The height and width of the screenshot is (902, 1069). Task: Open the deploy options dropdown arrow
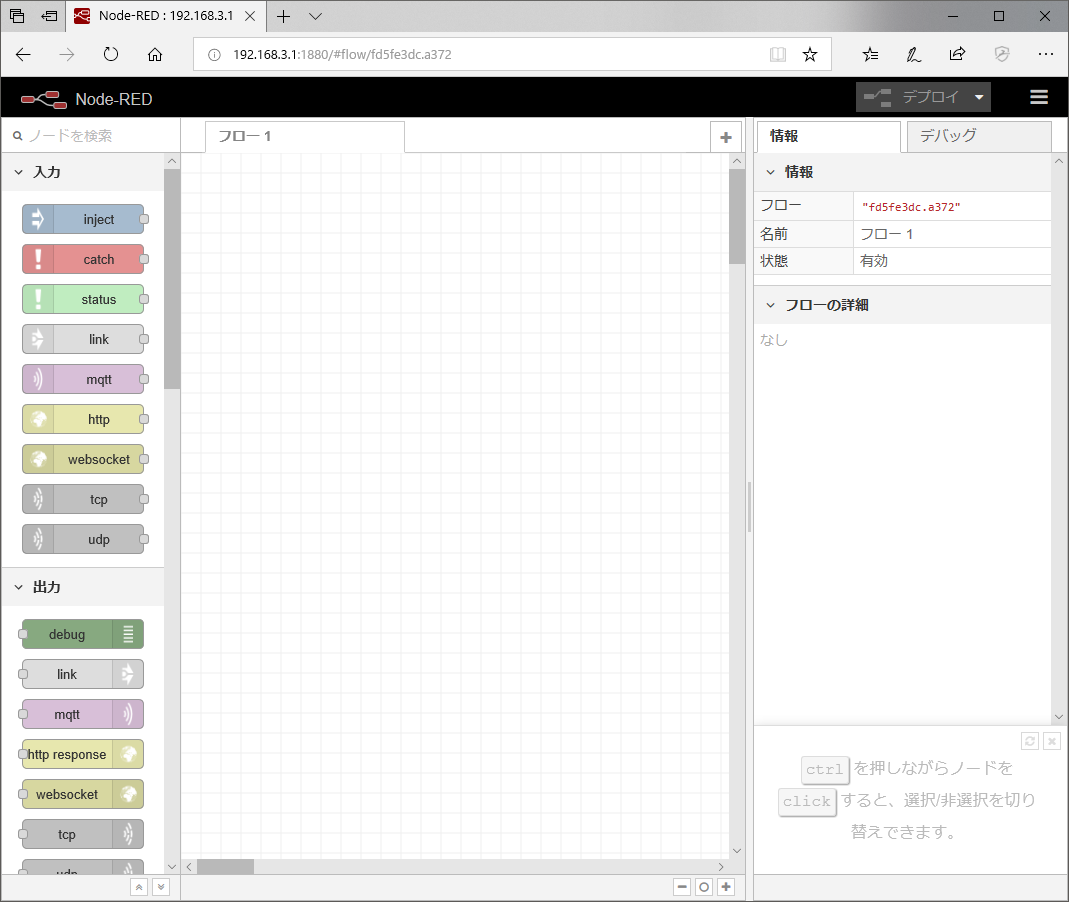(979, 97)
